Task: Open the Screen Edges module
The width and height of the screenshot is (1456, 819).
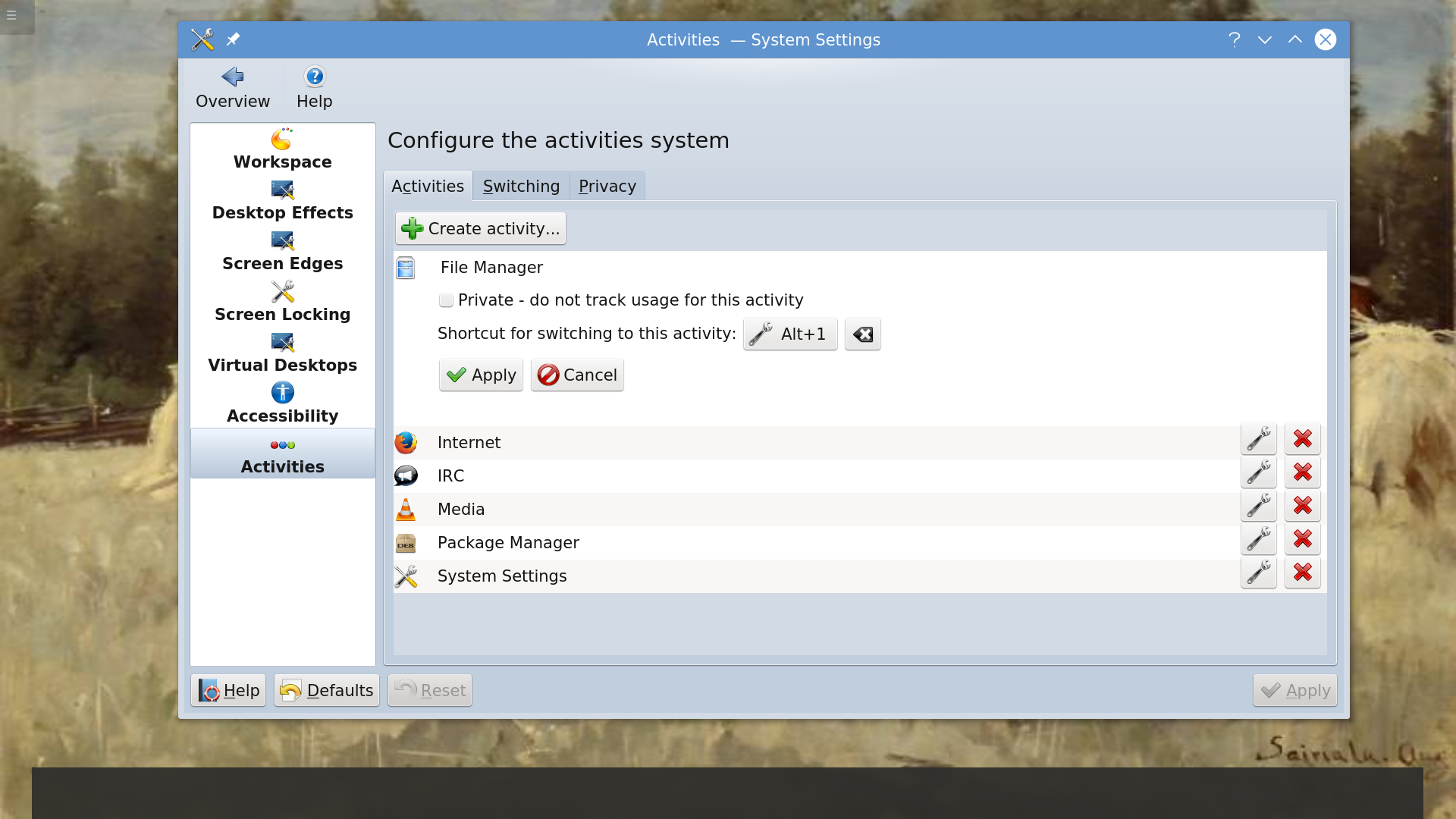Action: click(x=283, y=252)
